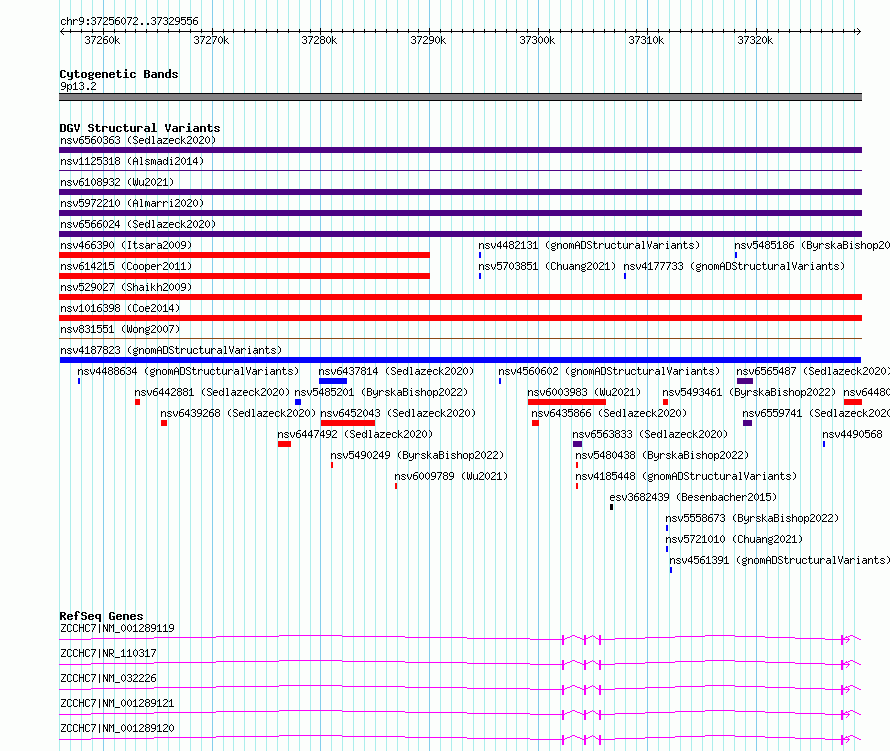Image resolution: width=890 pixels, height=751 pixels.
Task: Click the 9p13.2 cytogenetic band label
Action: pos(78,86)
